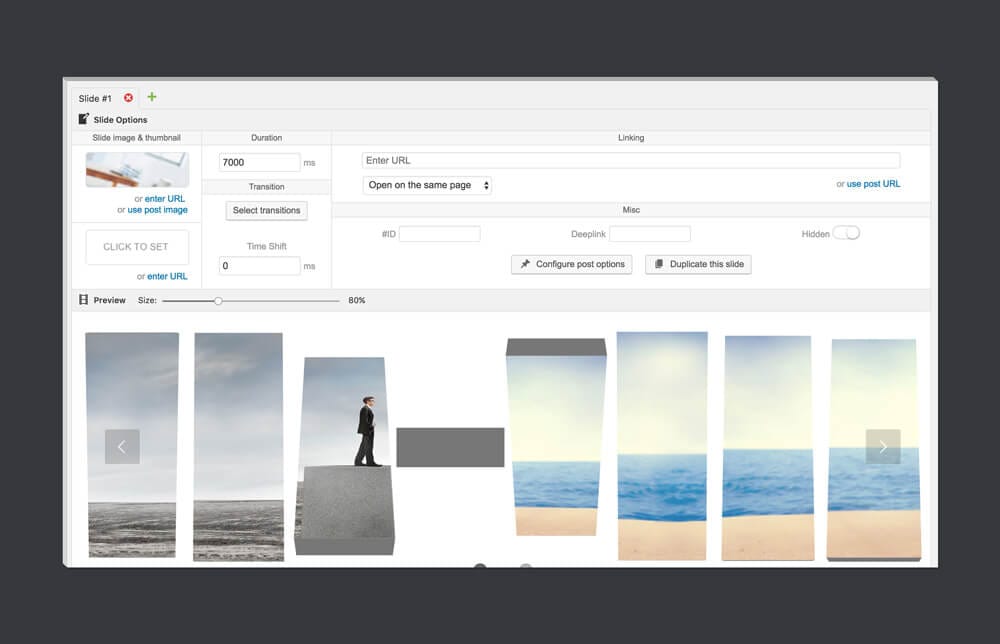Toggle the Hidden switch

click(x=846, y=233)
